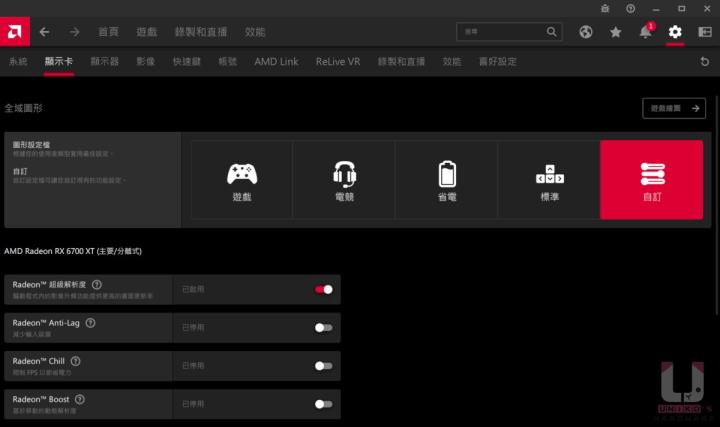The image size is (720, 427).
Task: Go forward with the right arrow
Action: (x=74, y=32)
